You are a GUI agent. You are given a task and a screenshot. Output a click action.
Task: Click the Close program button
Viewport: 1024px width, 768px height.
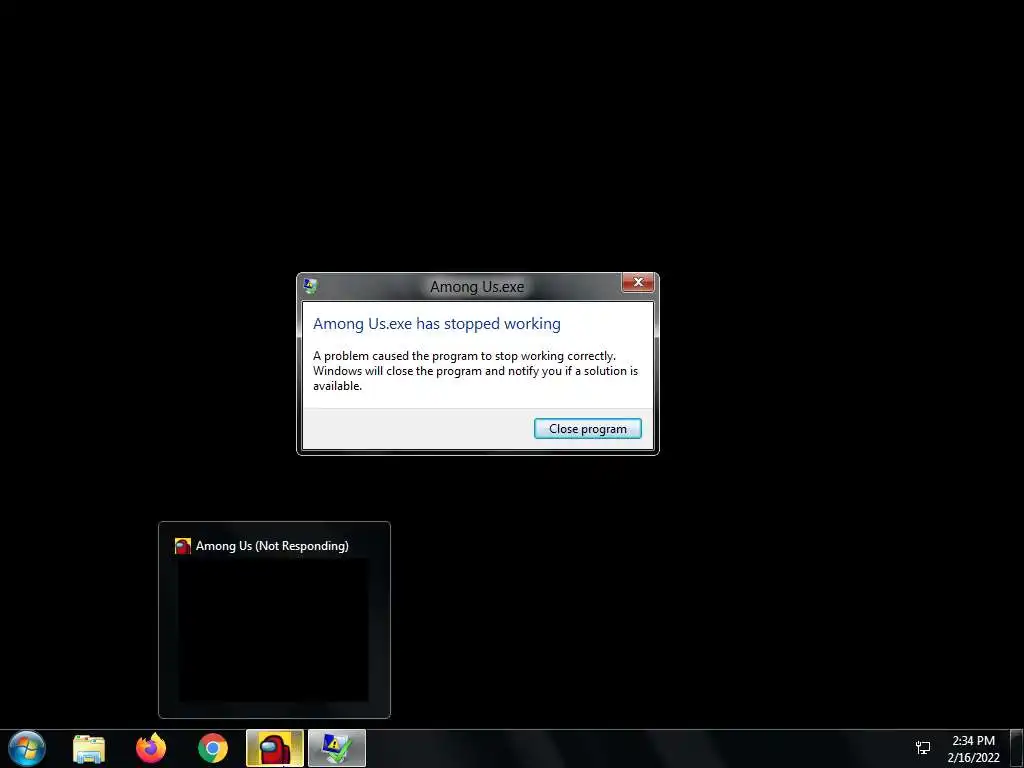coord(587,428)
